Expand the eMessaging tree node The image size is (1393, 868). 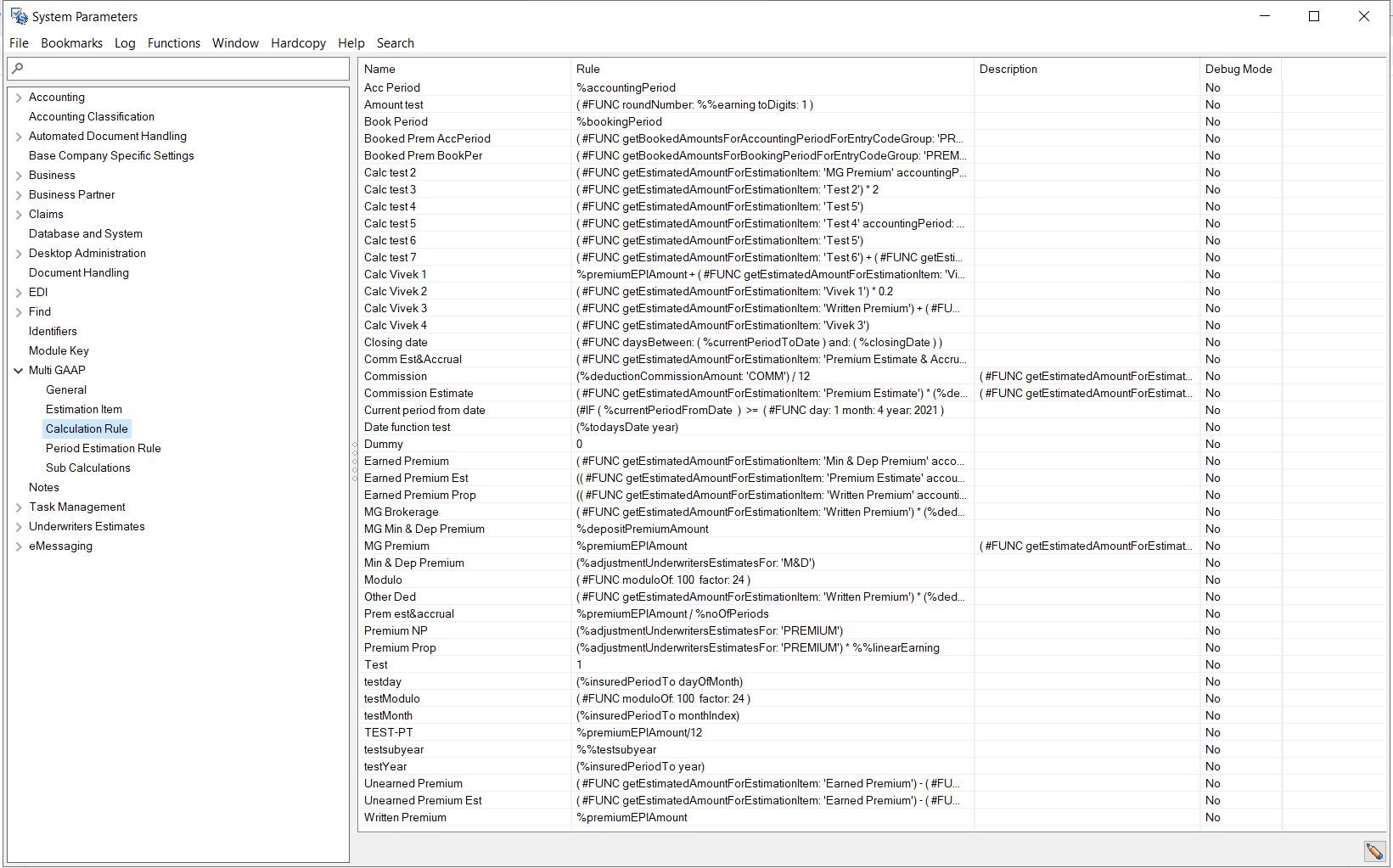(19, 546)
